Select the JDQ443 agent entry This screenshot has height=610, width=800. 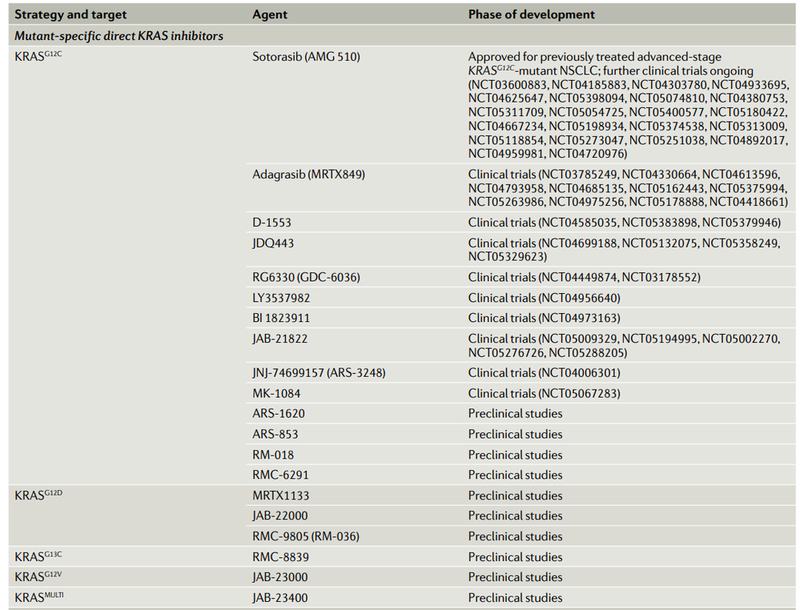[273, 243]
